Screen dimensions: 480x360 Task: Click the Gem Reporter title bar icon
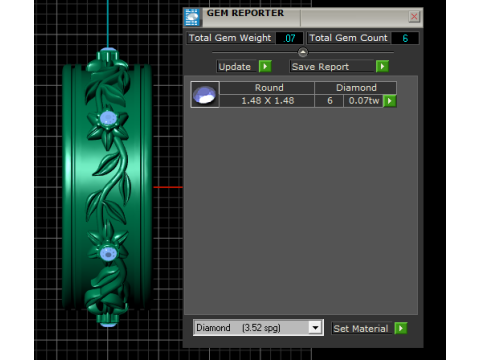click(x=192, y=17)
